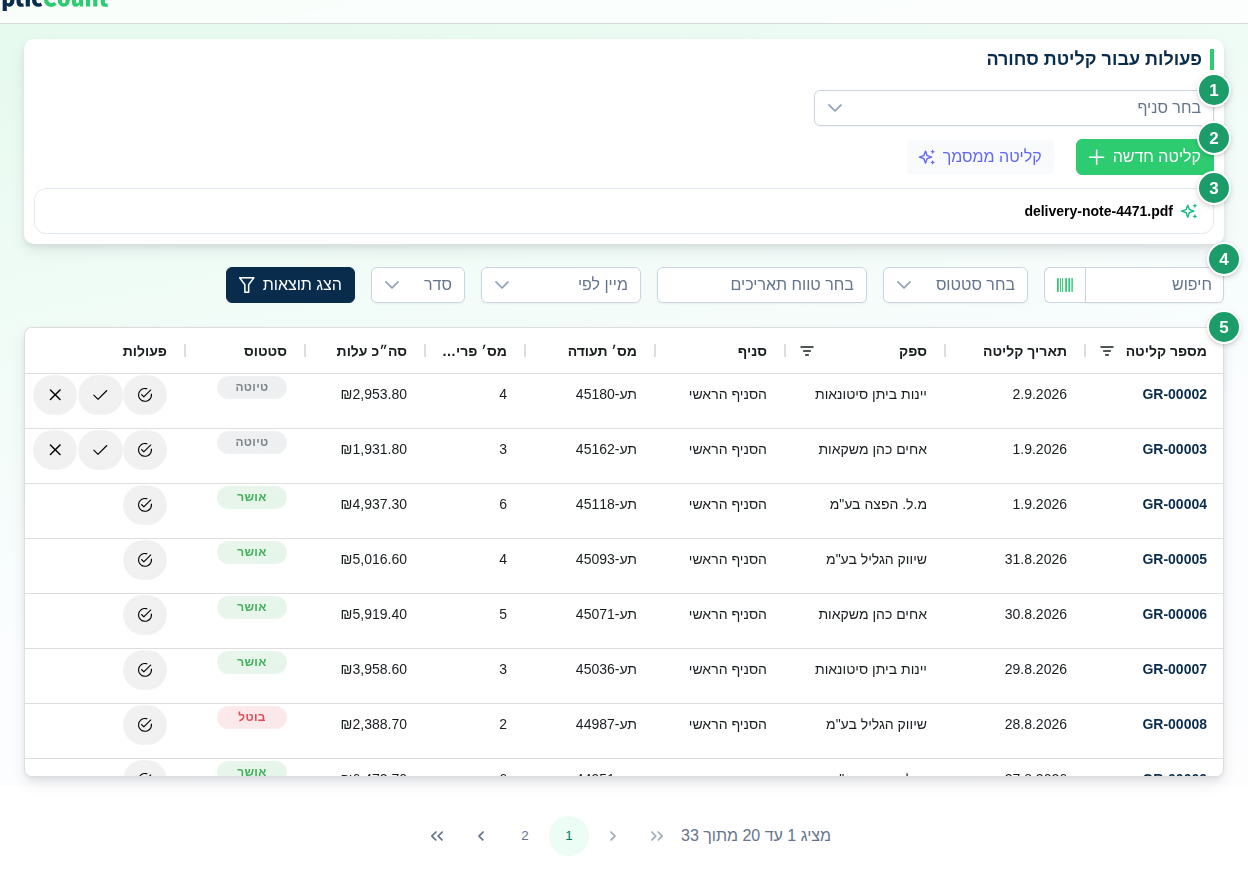Image resolution: width=1248 pixels, height=879 pixels.
Task: Click the הצג תוצאות show results button
Action: click(x=290, y=285)
